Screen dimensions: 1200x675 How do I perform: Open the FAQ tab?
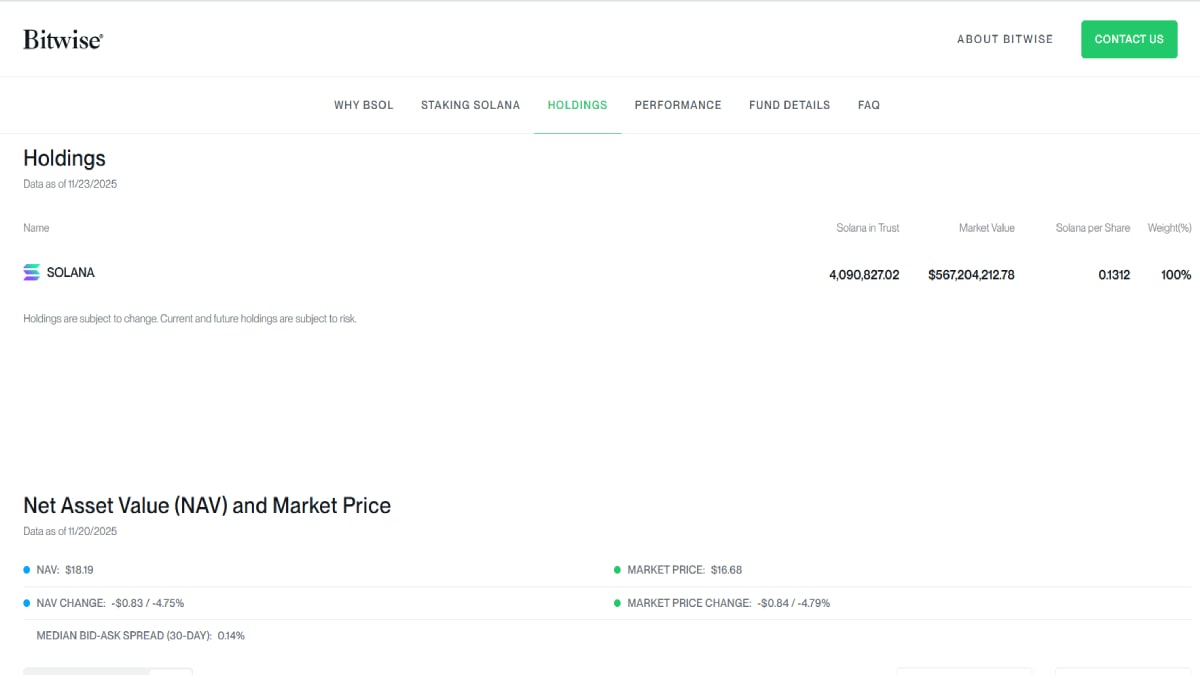point(869,105)
